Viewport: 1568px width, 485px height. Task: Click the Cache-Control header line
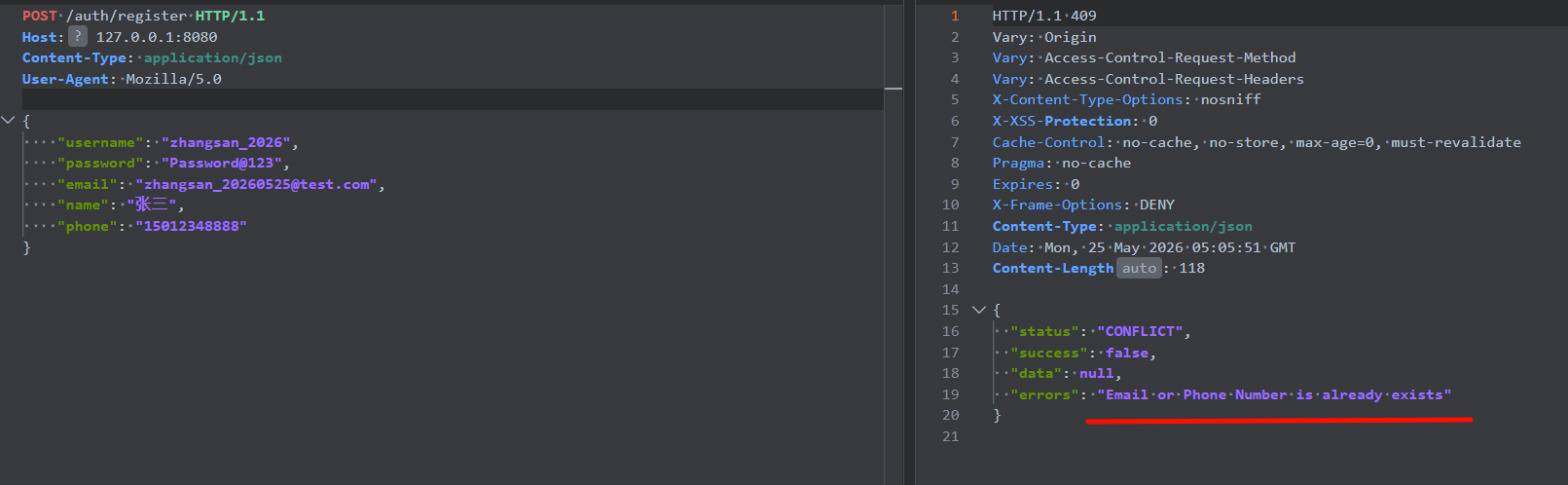click(x=1257, y=142)
